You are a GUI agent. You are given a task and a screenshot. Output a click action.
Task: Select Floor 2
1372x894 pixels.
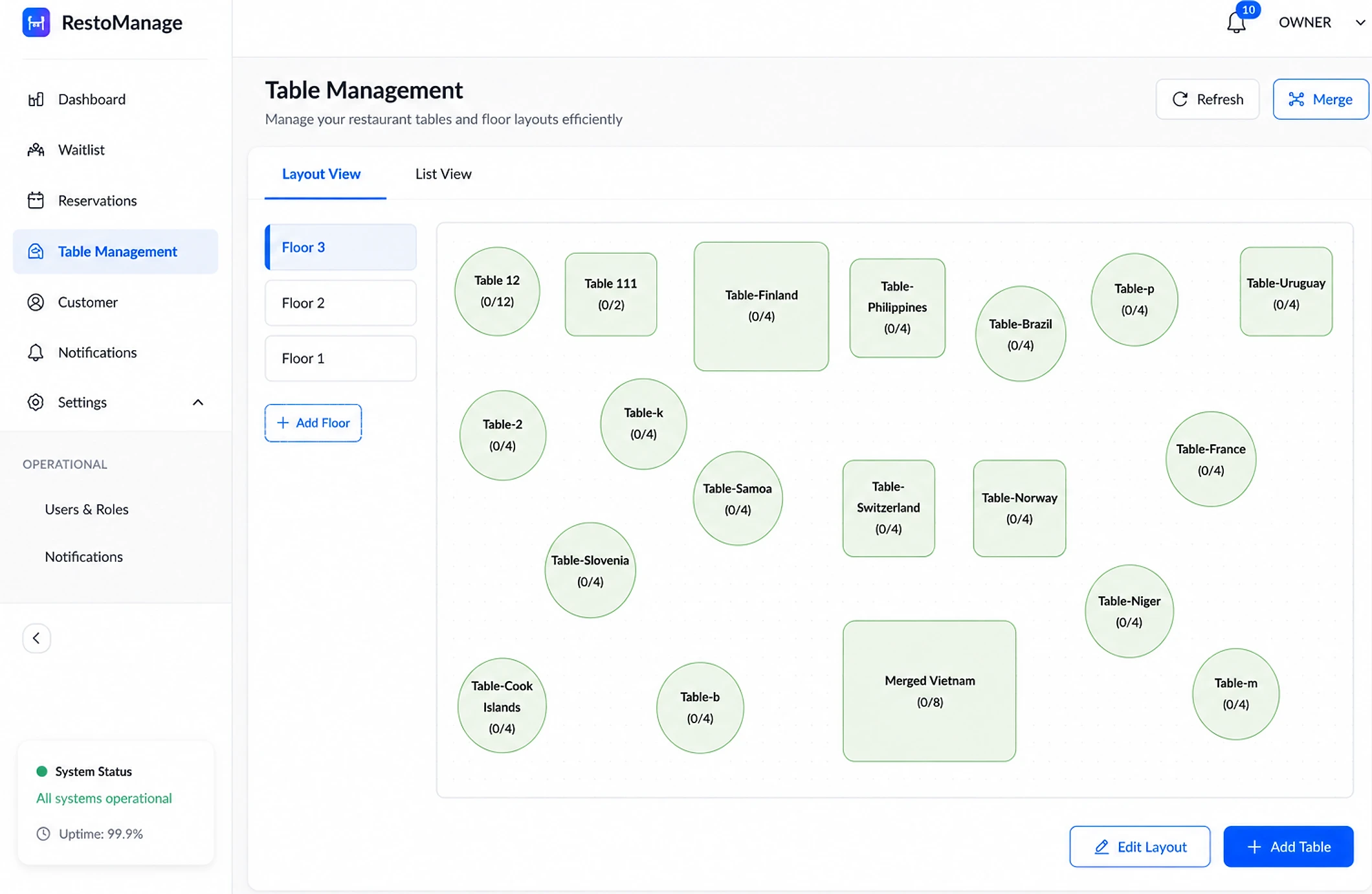(340, 303)
